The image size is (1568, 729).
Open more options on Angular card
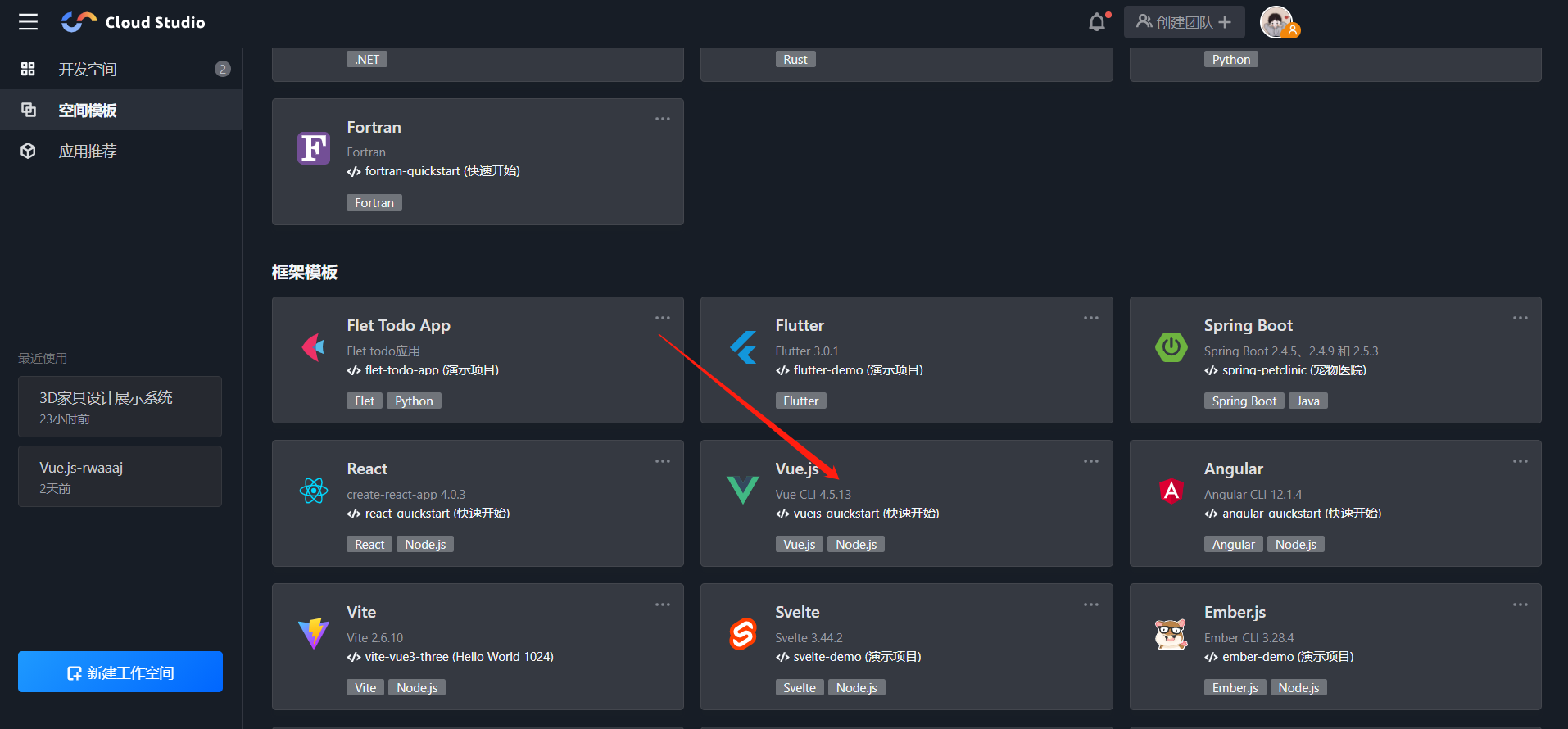click(1520, 461)
